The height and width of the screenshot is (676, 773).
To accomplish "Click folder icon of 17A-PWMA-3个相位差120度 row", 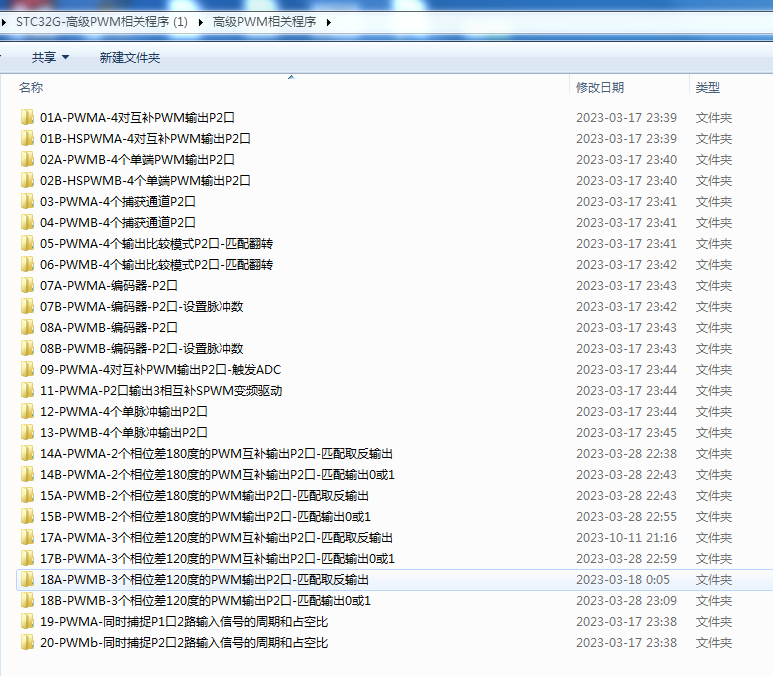I will pyautogui.click(x=28, y=537).
